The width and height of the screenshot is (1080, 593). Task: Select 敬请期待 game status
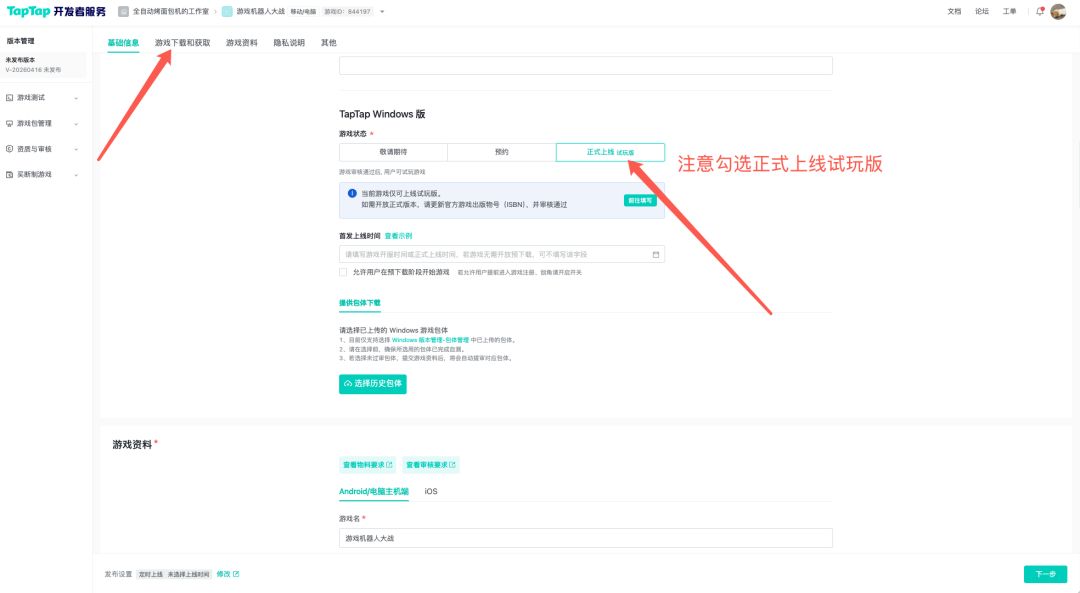coord(393,152)
